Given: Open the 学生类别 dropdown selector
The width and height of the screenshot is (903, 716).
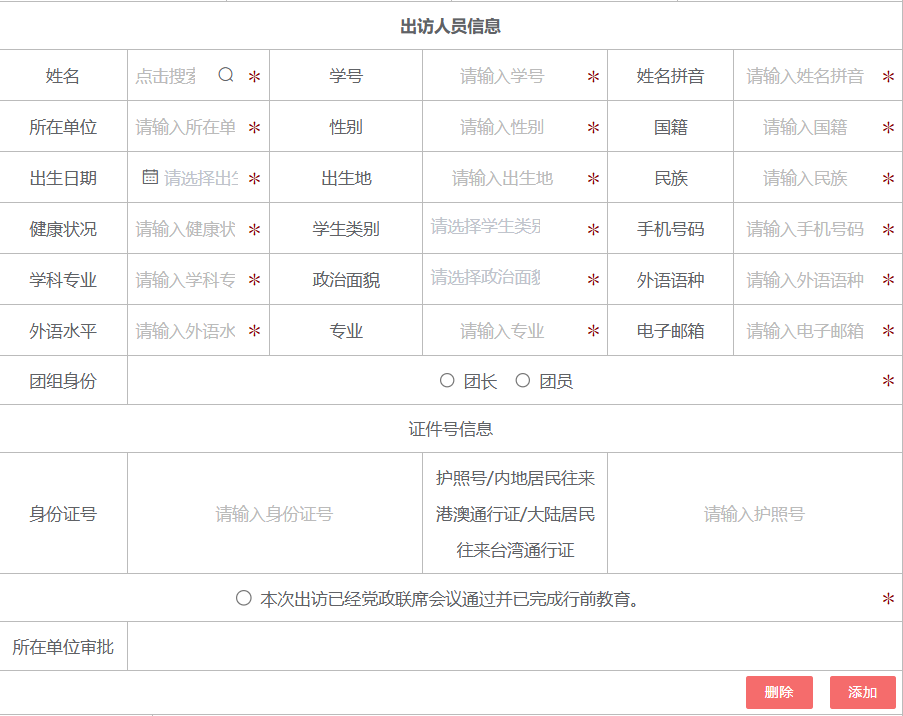Looking at the screenshot, I should click(x=500, y=227).
